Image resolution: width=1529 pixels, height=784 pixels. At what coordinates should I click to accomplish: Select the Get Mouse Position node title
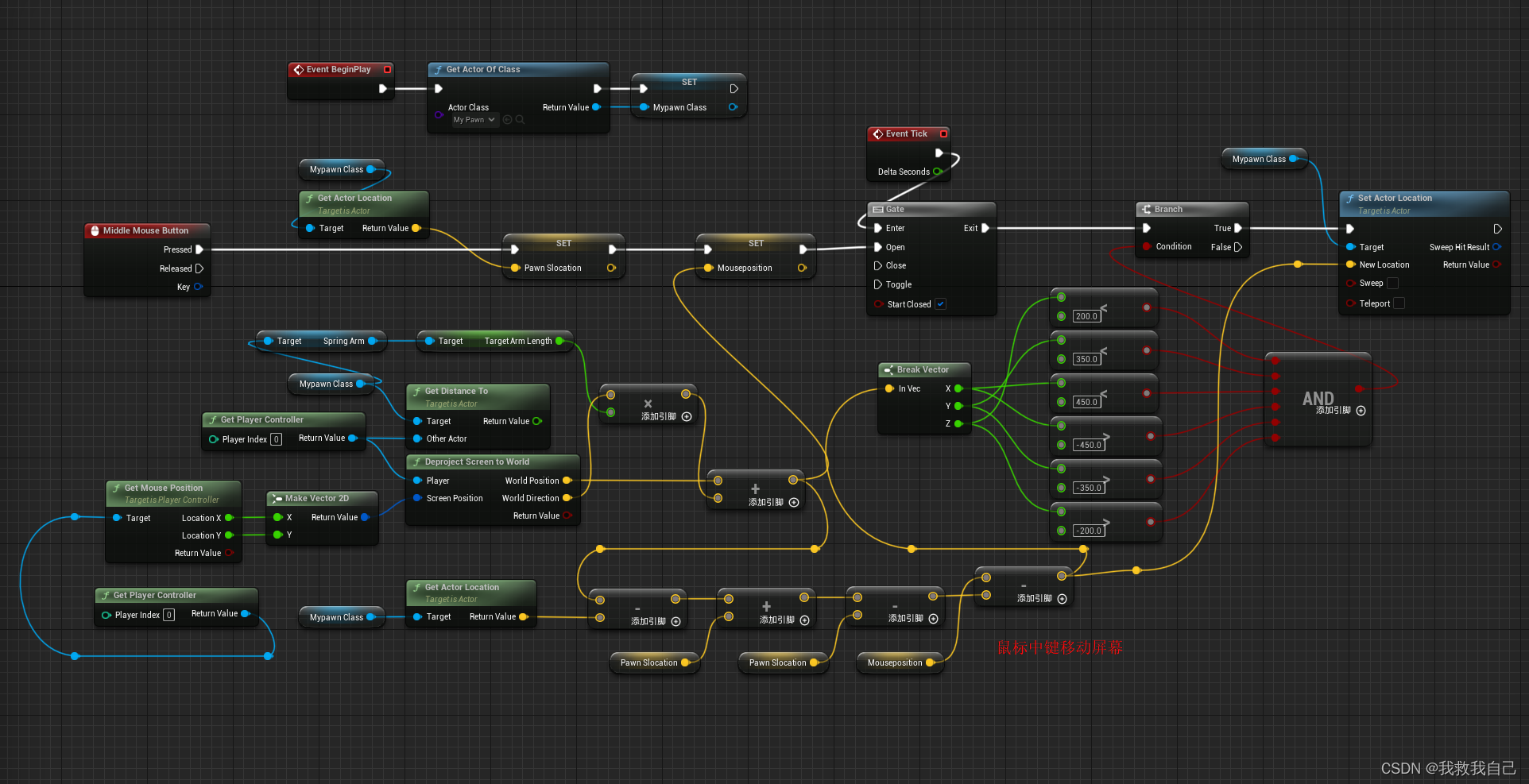click(x=164, y=488)
